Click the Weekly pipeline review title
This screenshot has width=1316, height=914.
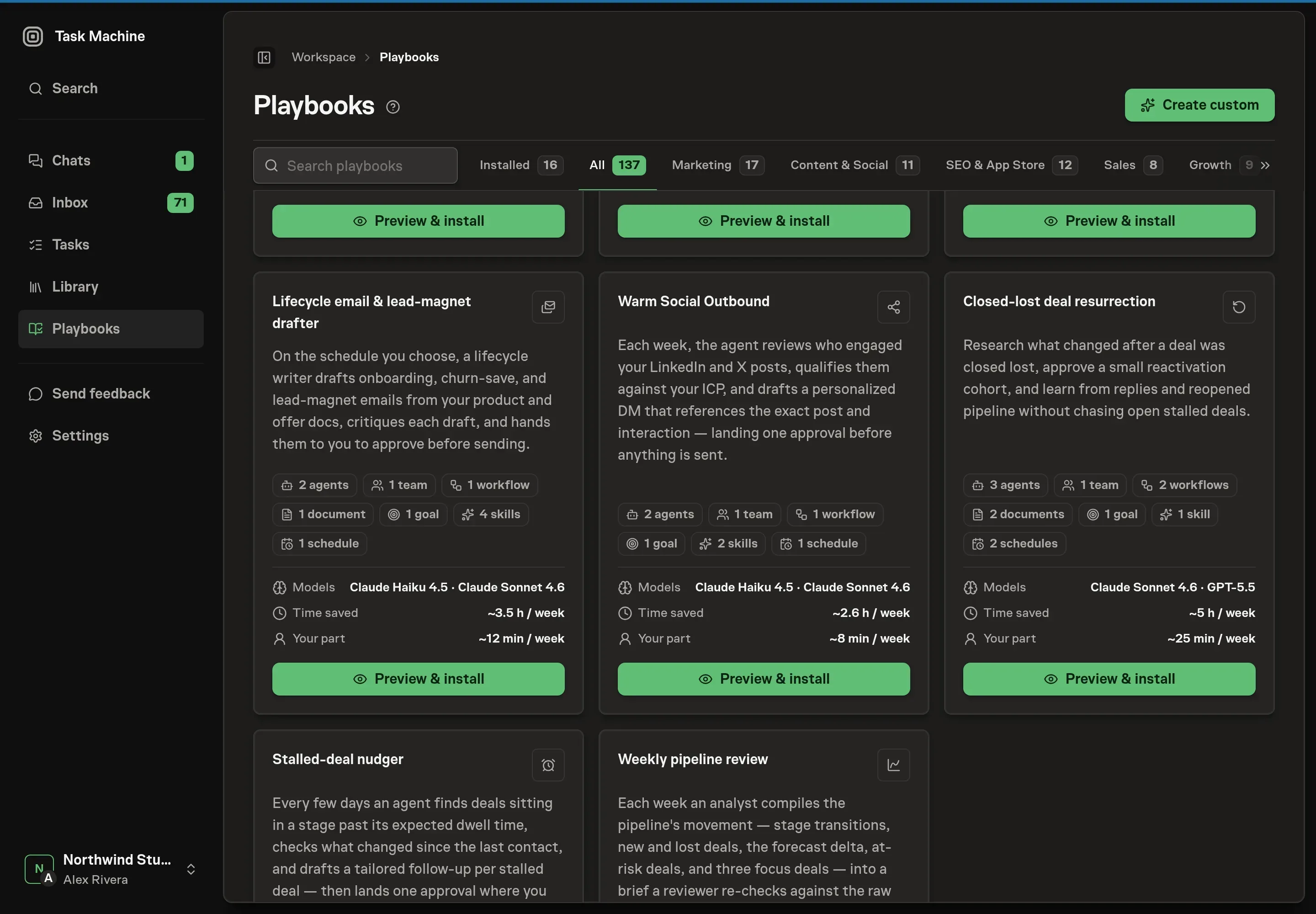tap(692, 760)
